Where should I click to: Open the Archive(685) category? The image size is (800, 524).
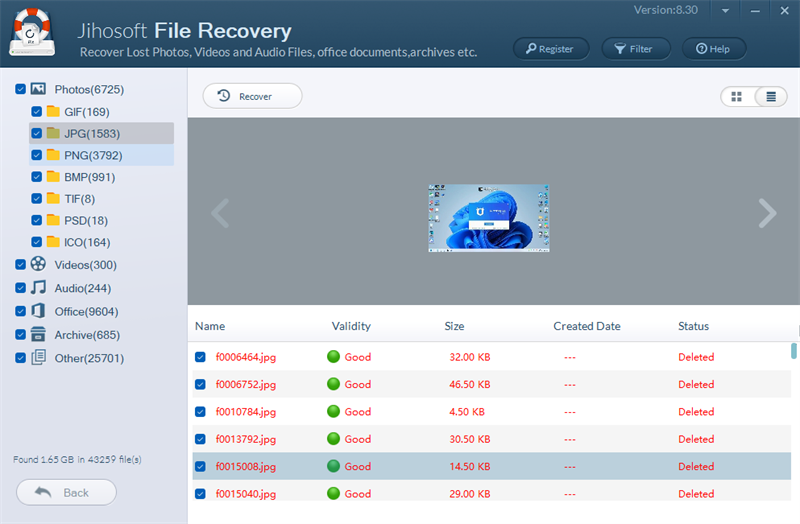87,335
